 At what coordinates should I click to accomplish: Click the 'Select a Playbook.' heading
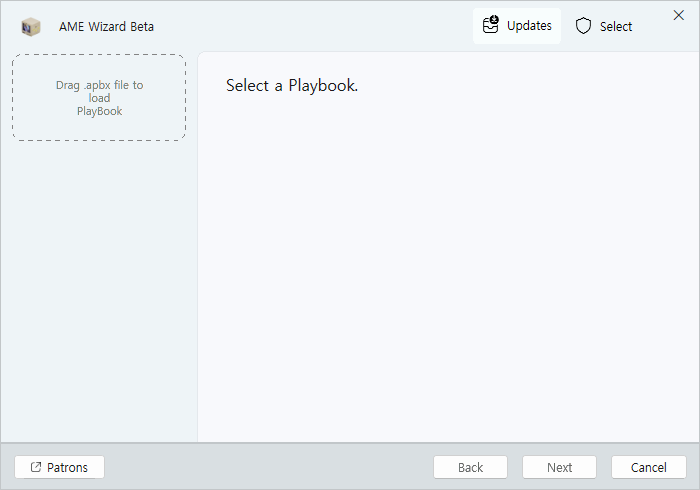tap(292, 85)
